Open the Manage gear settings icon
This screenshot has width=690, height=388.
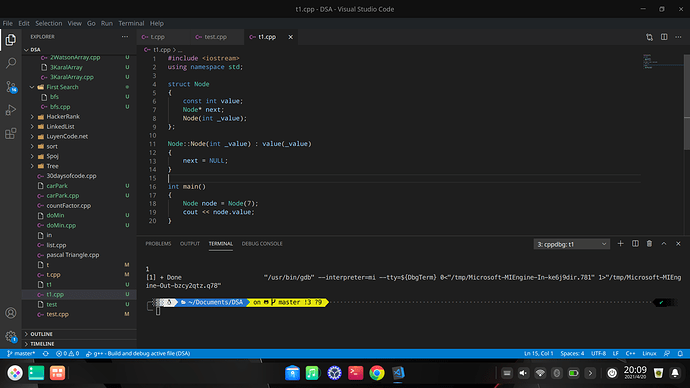coord(11,337)
